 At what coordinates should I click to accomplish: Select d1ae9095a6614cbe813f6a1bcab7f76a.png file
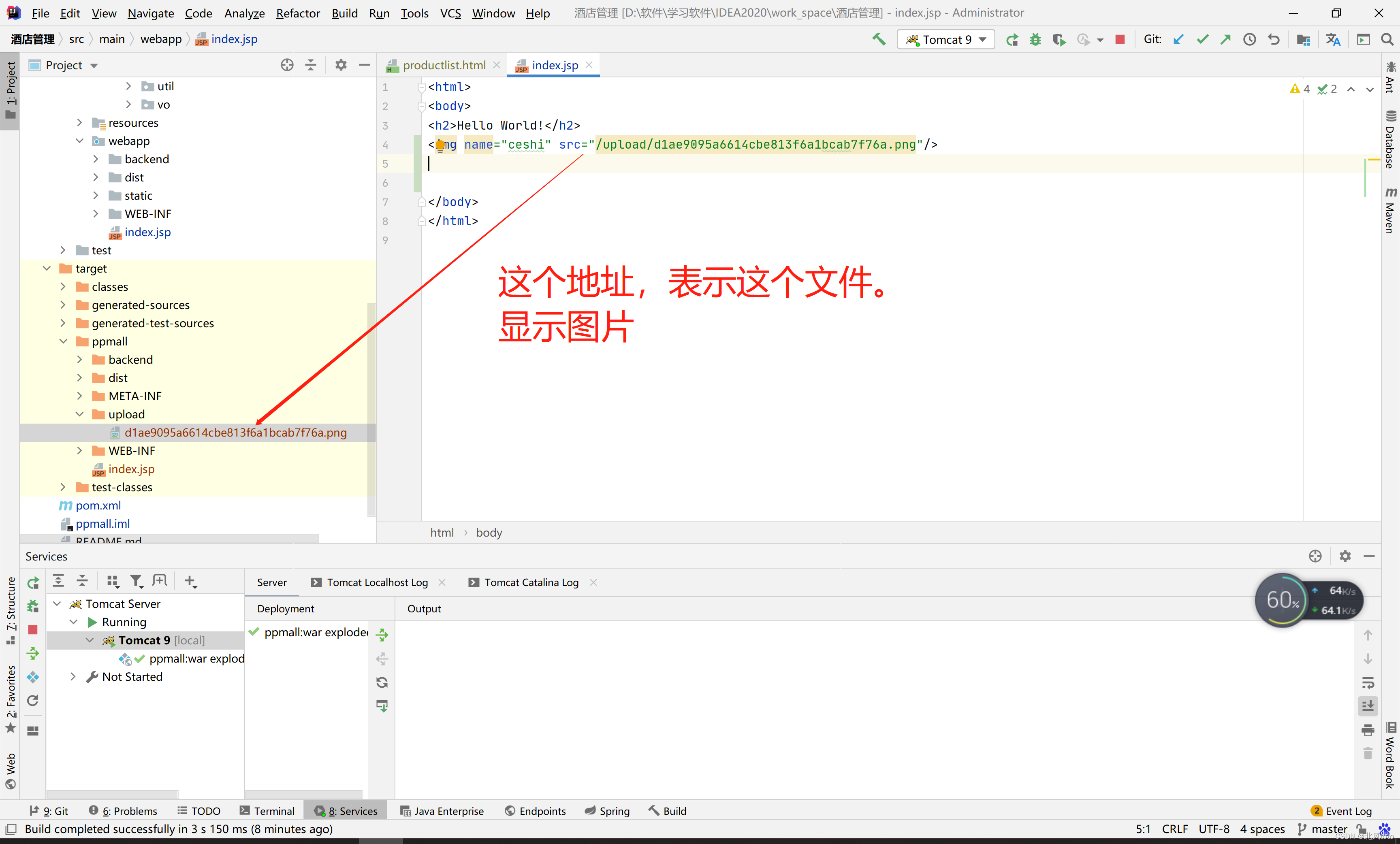(235, 432)
